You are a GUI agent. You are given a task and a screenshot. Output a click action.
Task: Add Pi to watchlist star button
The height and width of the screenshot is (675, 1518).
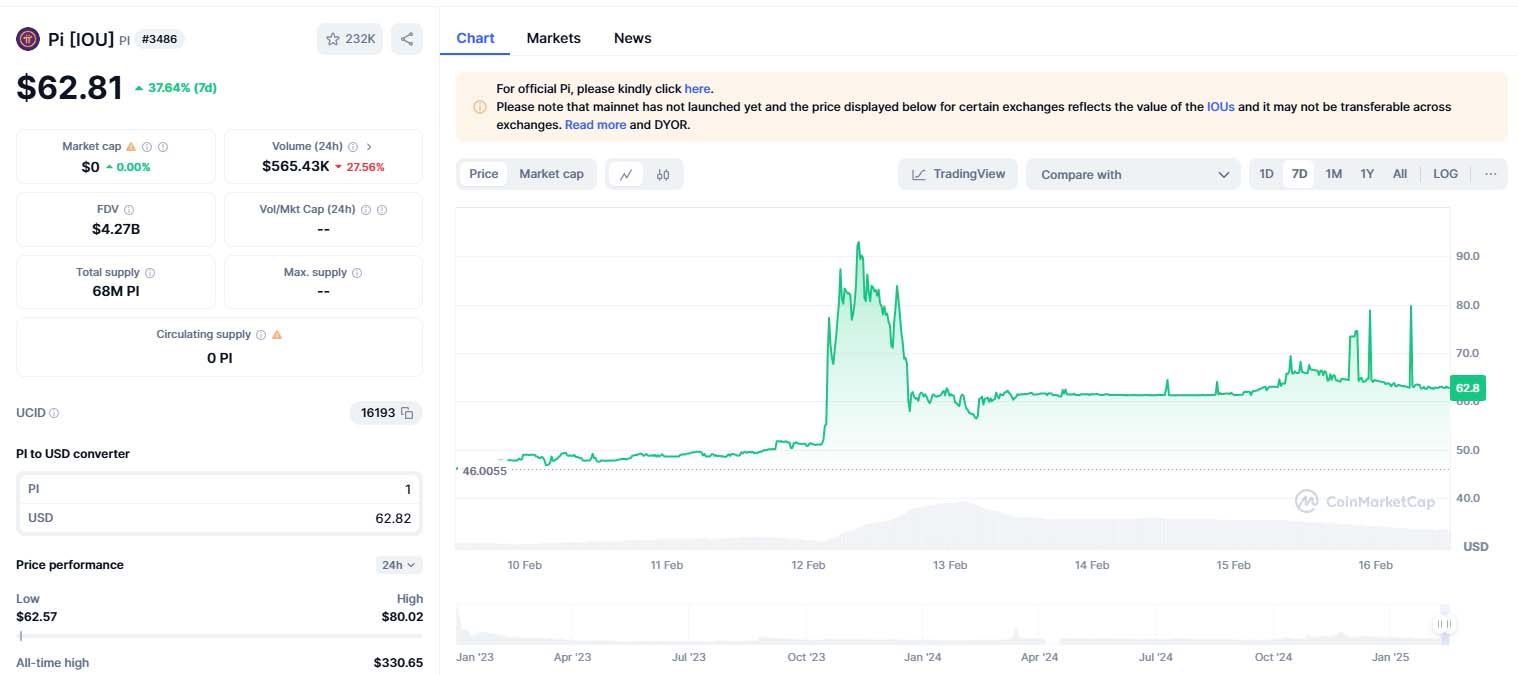(350, 39)
